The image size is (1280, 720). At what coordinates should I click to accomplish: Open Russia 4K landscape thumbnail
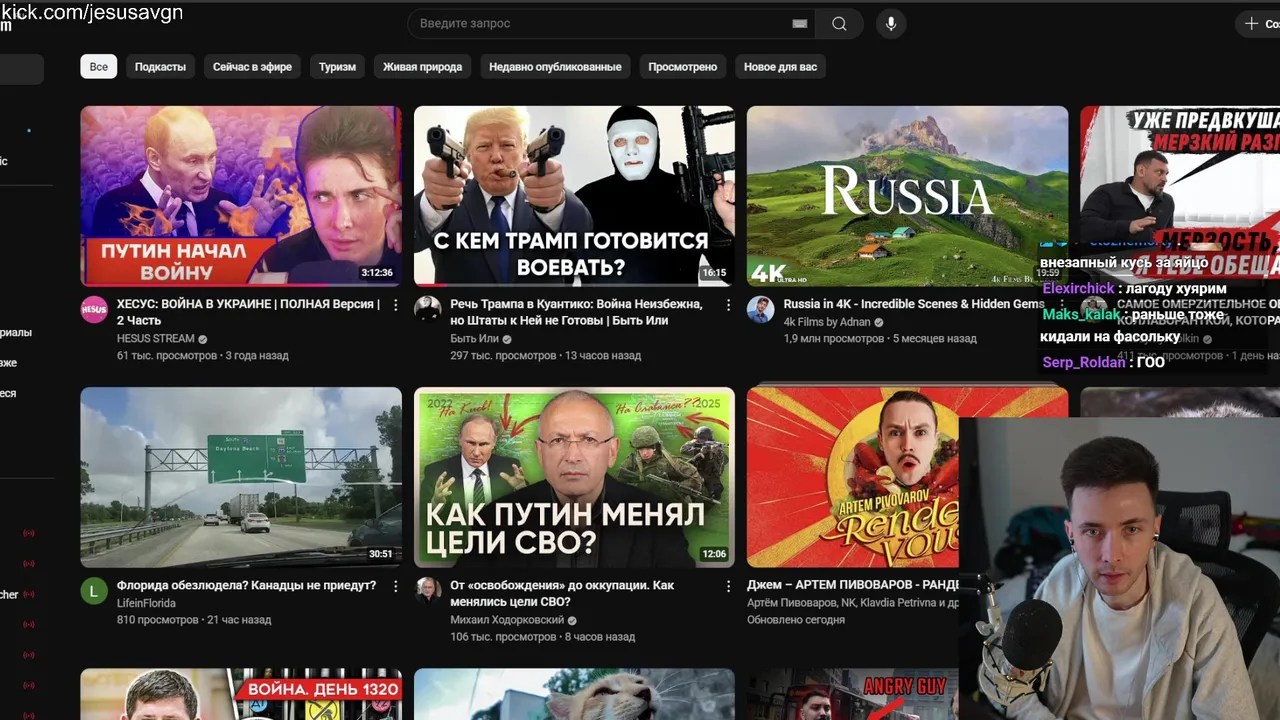907,196
